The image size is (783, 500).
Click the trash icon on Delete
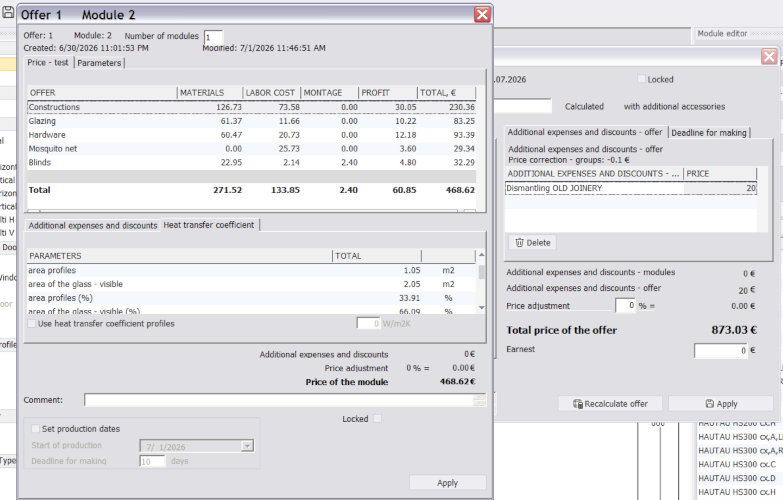(x=519, y=243)
